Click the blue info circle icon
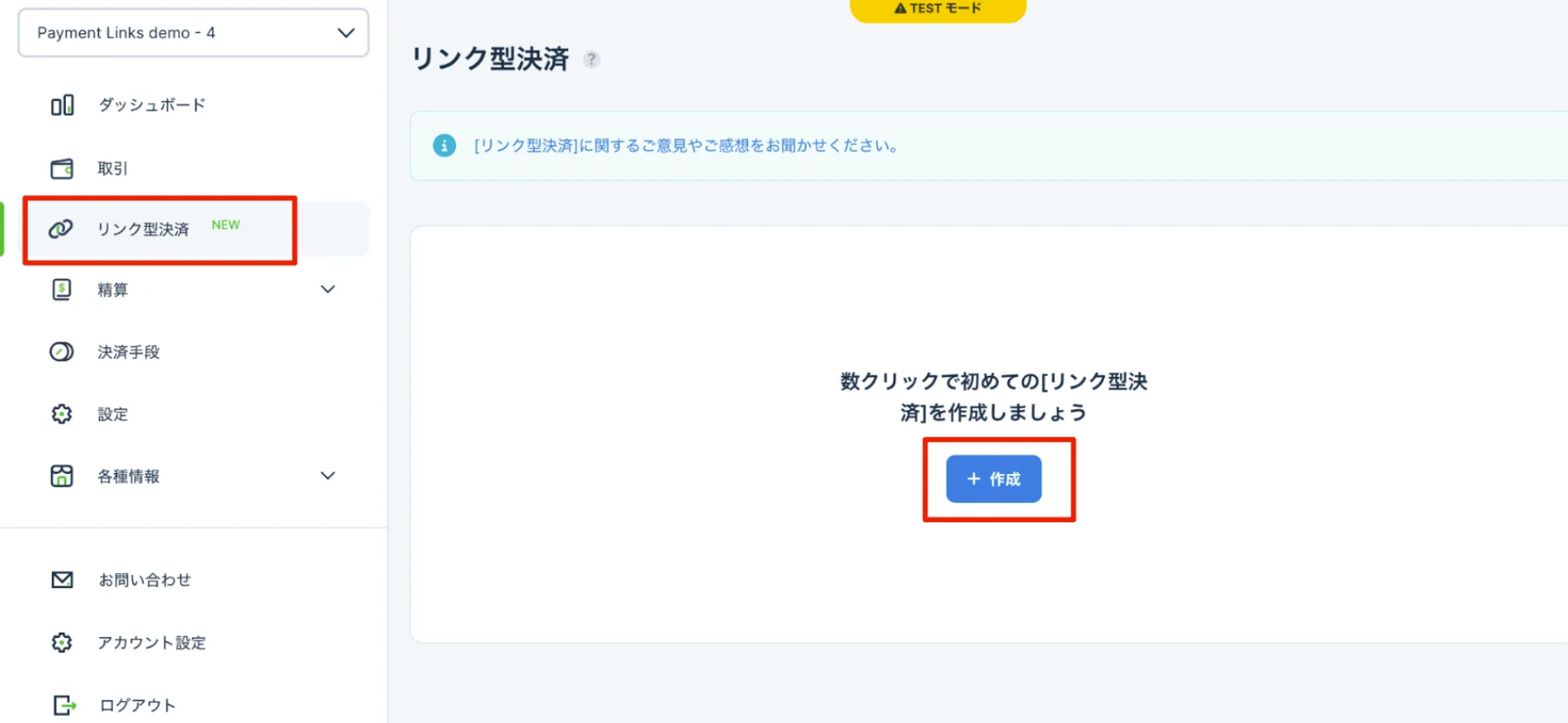The image size is (1568, 723). [445, 145]
